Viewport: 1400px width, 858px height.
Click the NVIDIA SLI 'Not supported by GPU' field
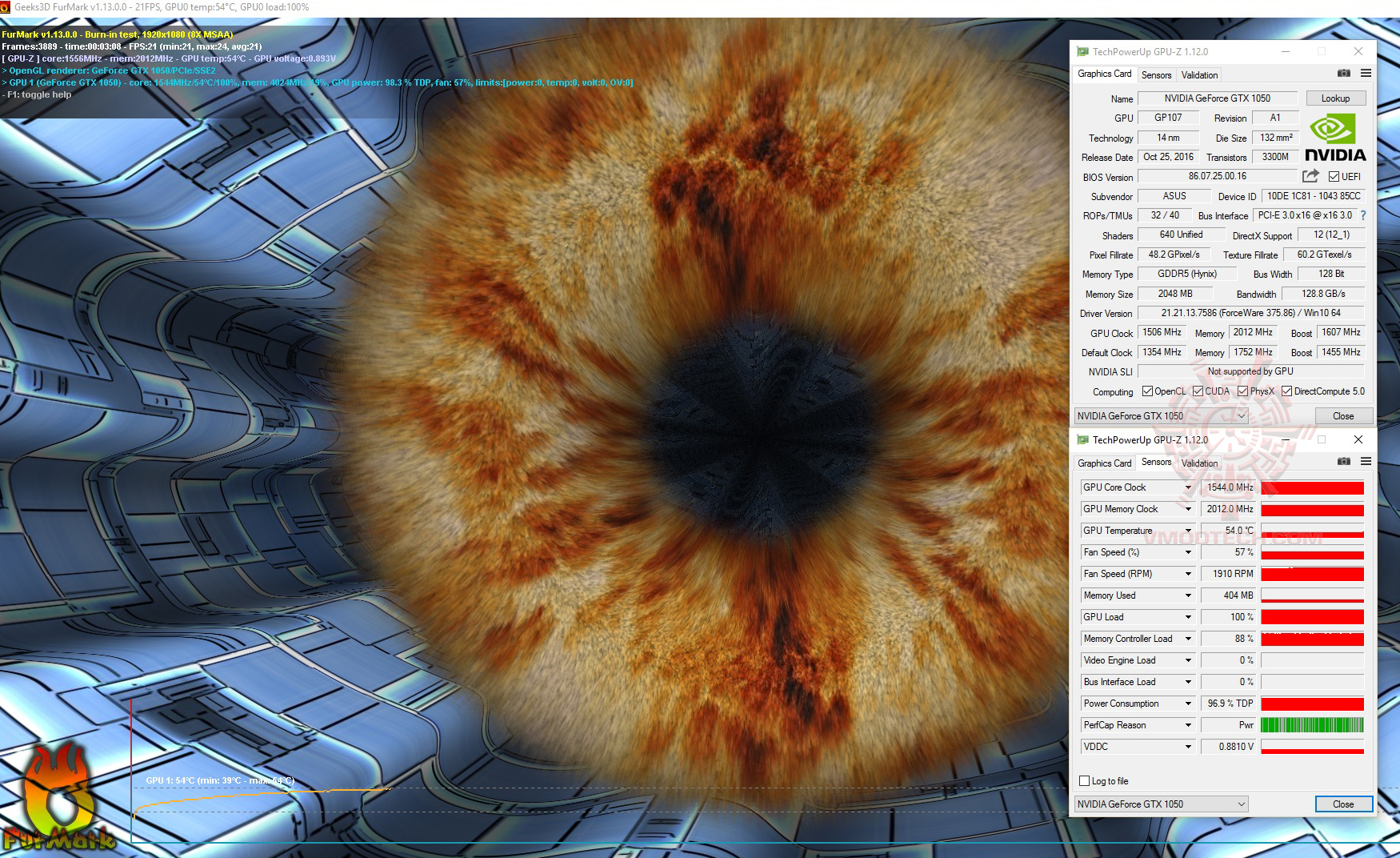[1251, 371]
